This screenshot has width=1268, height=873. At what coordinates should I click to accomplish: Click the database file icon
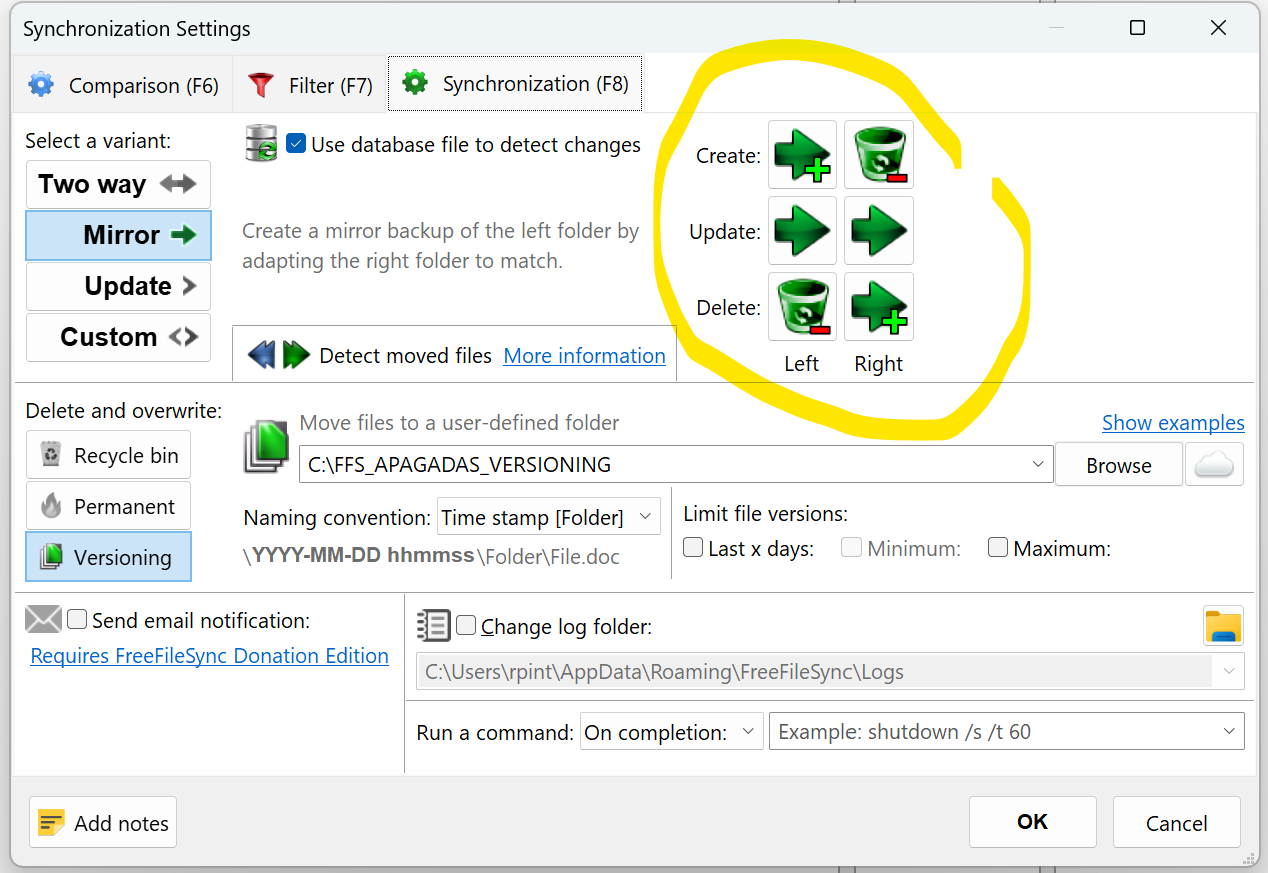[262, 144]
